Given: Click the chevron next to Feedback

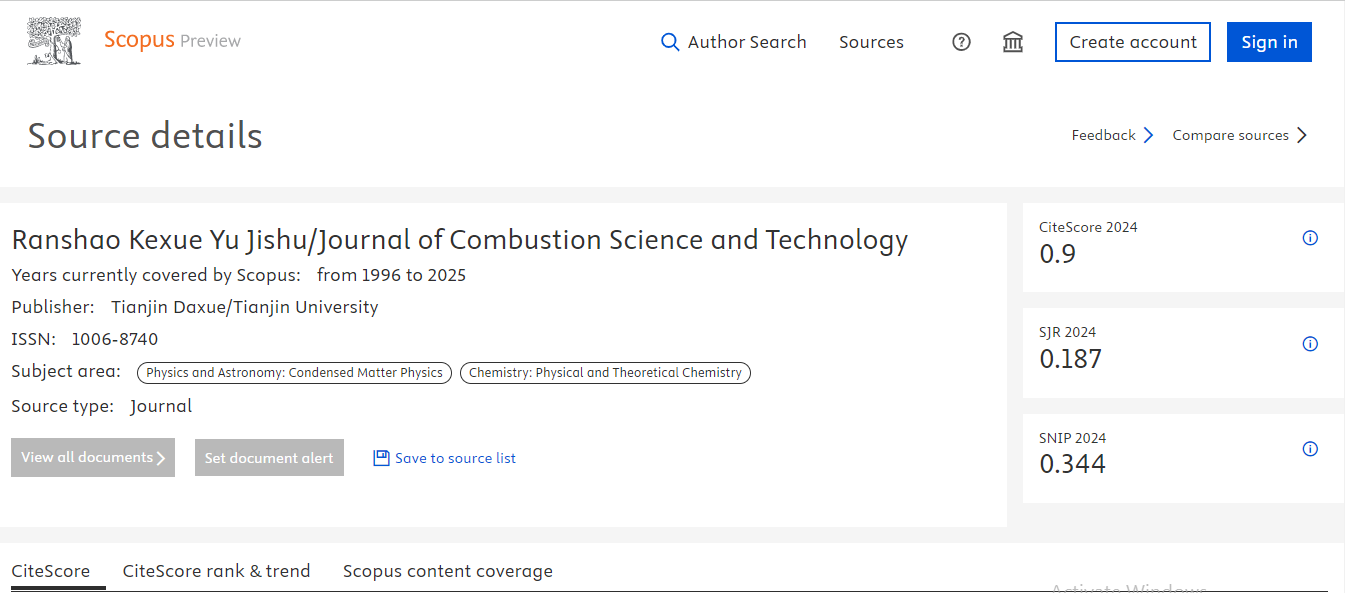Looking at the screenshot, I should coord(1149,135).
